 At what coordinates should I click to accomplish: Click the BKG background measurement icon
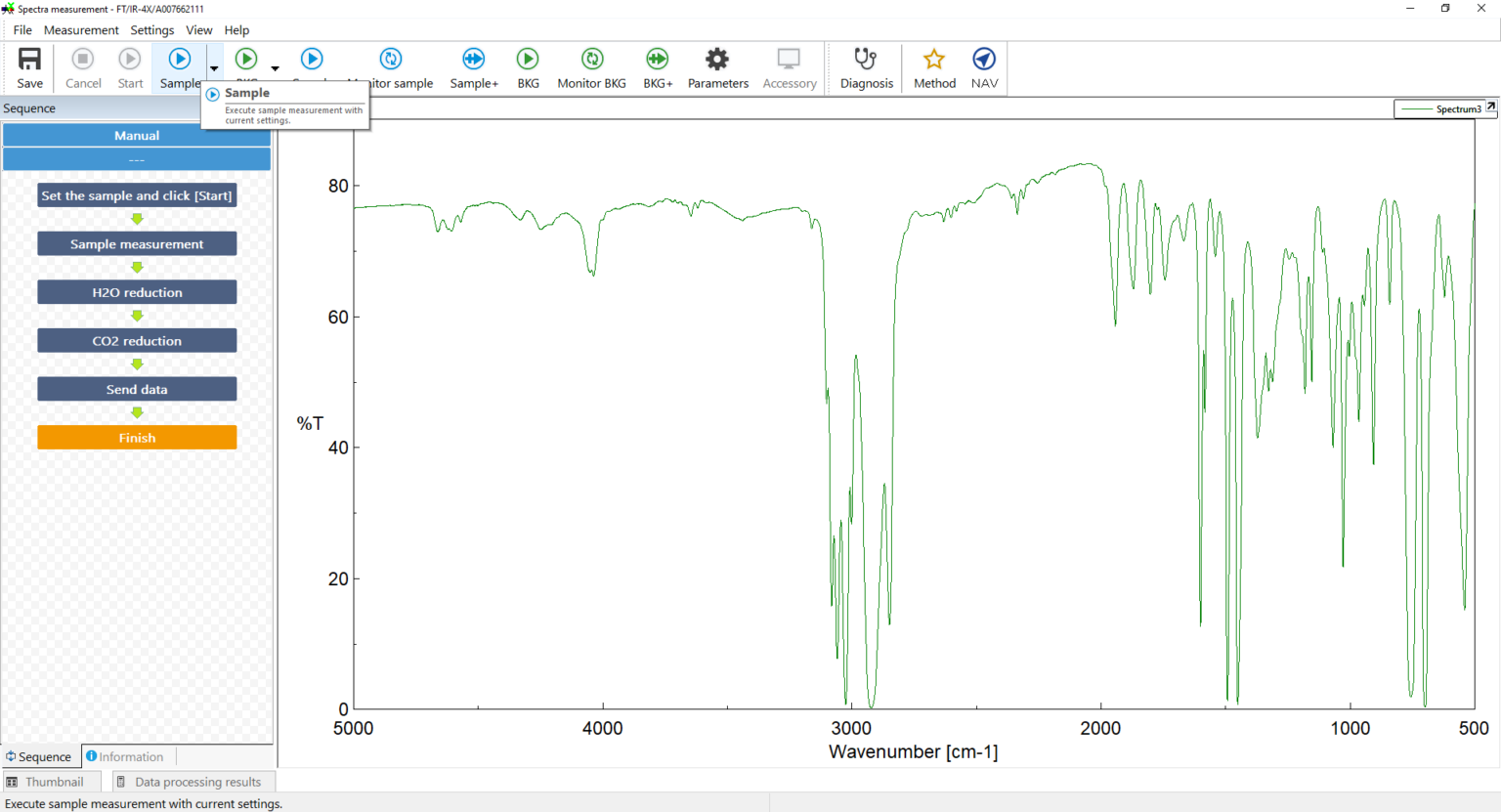click(528, 59)
